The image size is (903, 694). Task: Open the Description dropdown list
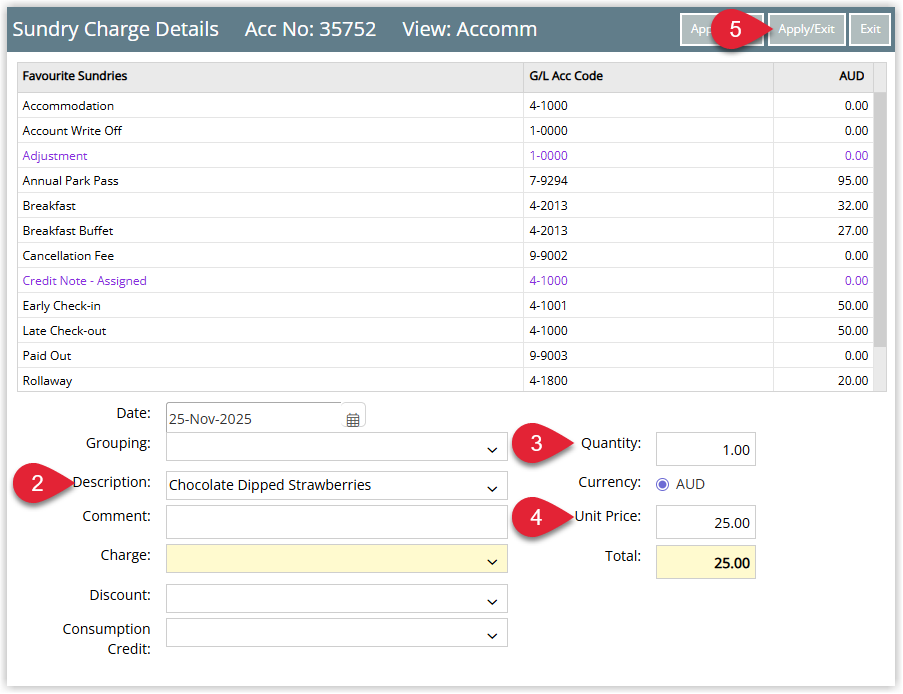pyautogui.click(x=492, y=488)
